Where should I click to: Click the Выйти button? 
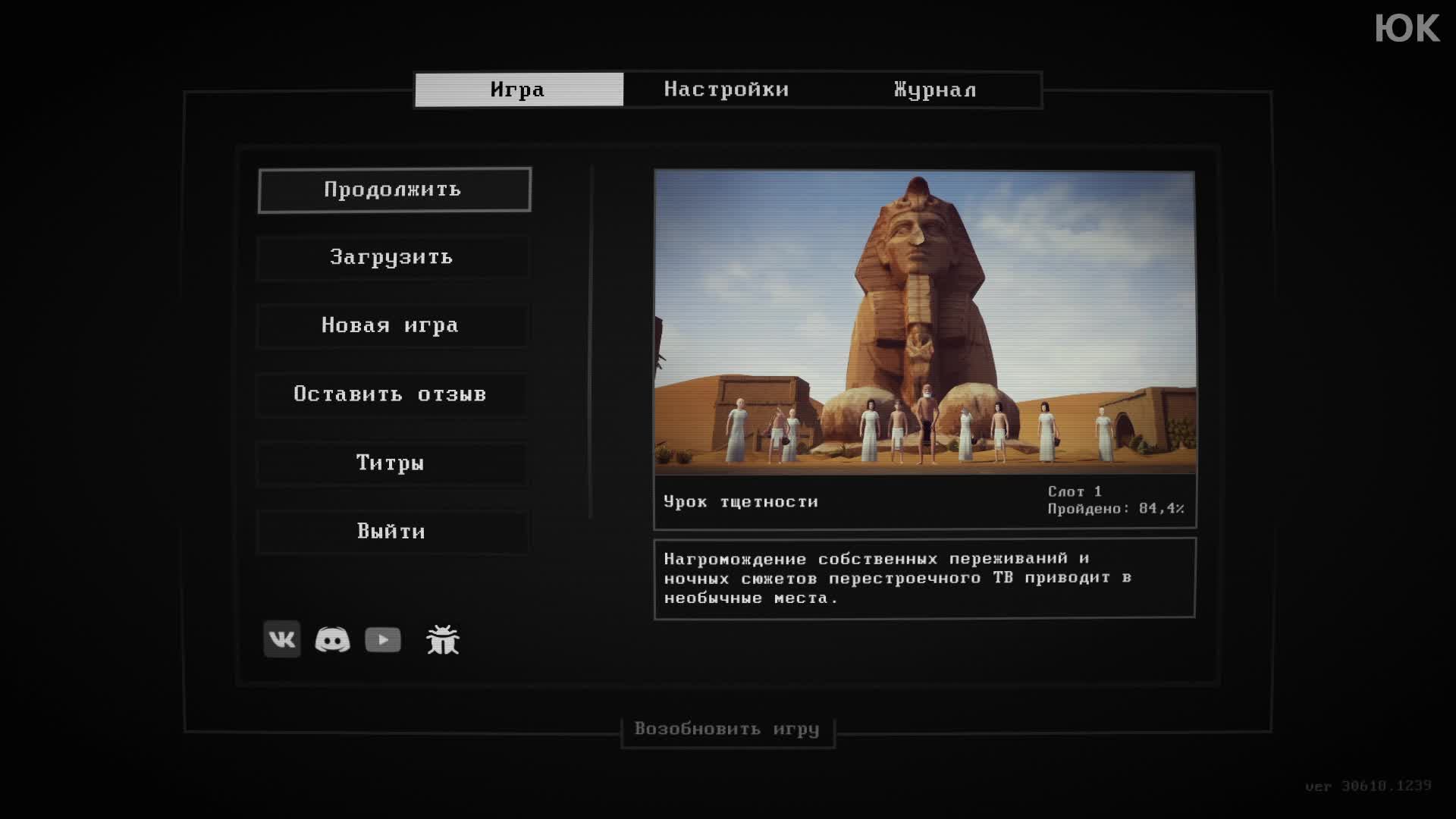(391, 531)
